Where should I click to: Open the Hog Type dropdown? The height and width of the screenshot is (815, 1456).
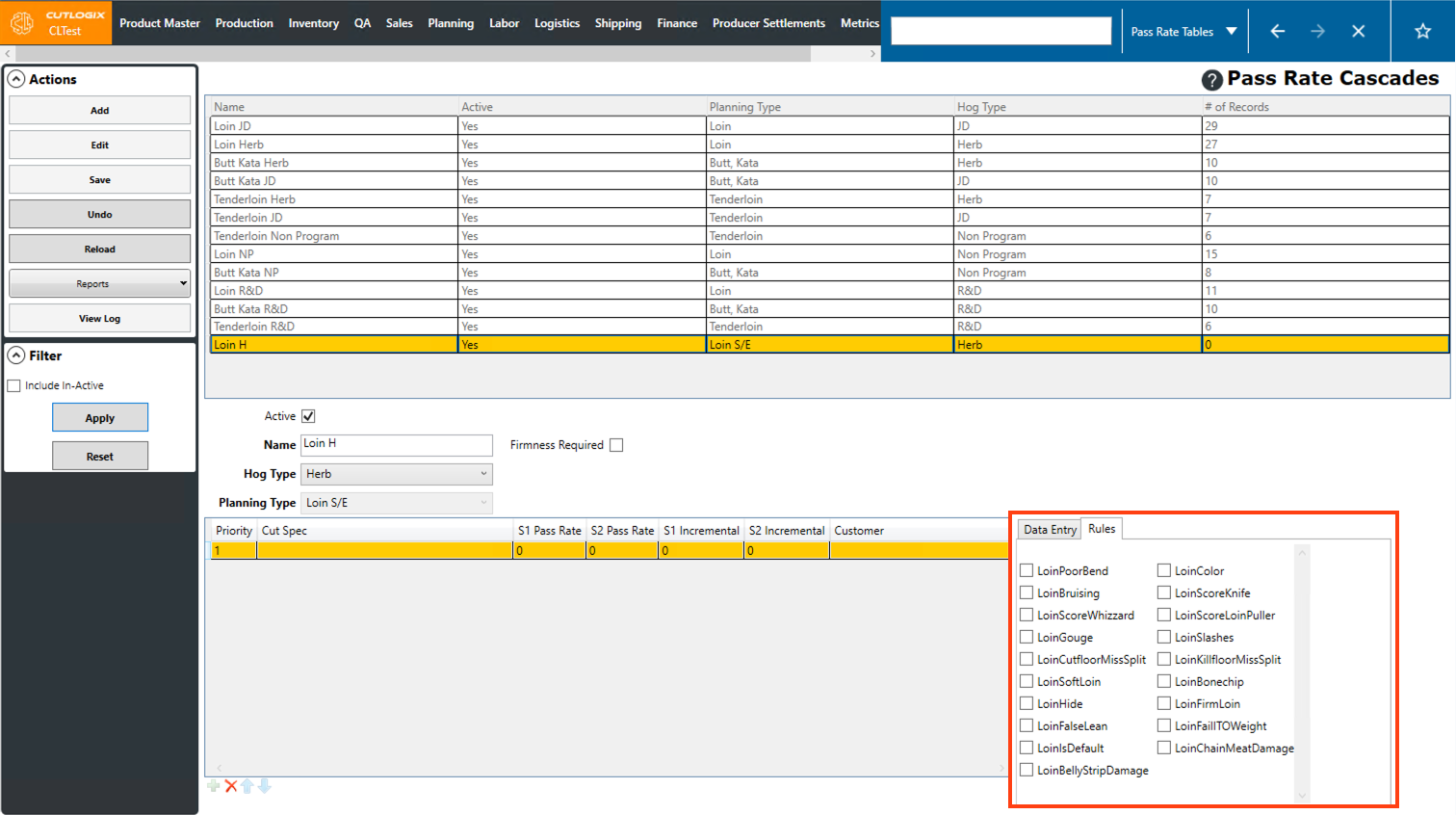pos(396,474)
